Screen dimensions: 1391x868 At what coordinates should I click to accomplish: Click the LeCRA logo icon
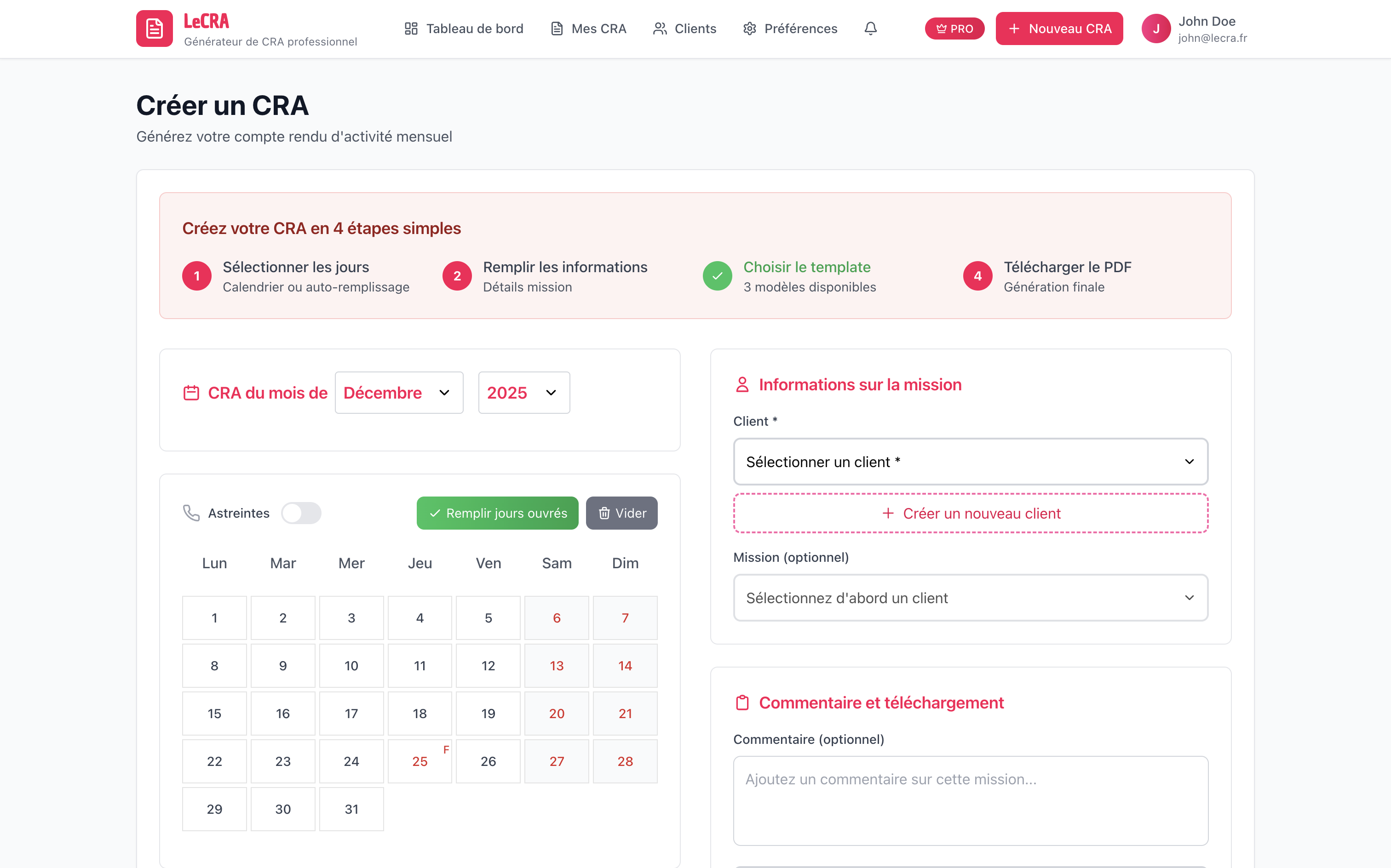point(154,28)
